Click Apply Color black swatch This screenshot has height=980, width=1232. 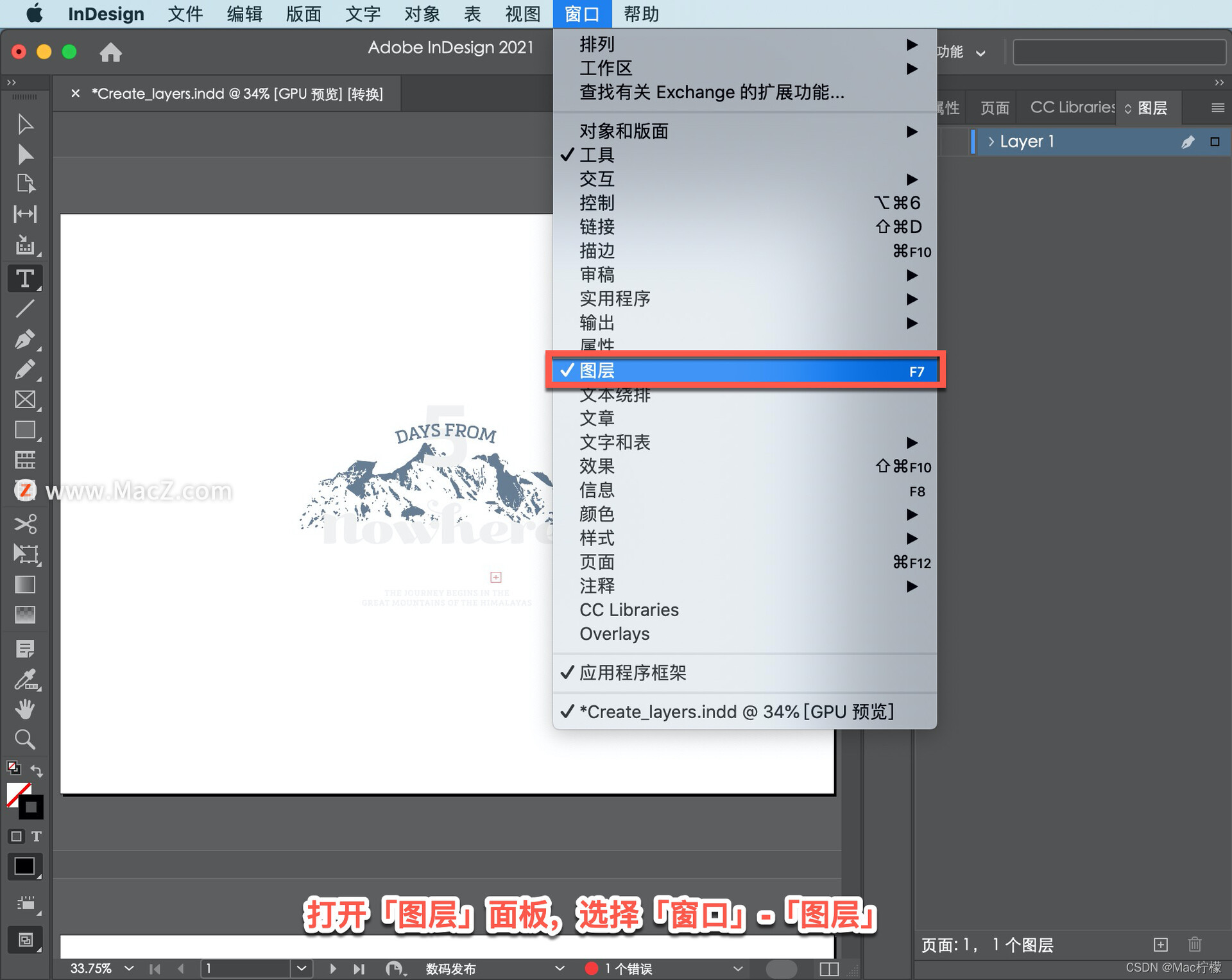click(25, 866)
